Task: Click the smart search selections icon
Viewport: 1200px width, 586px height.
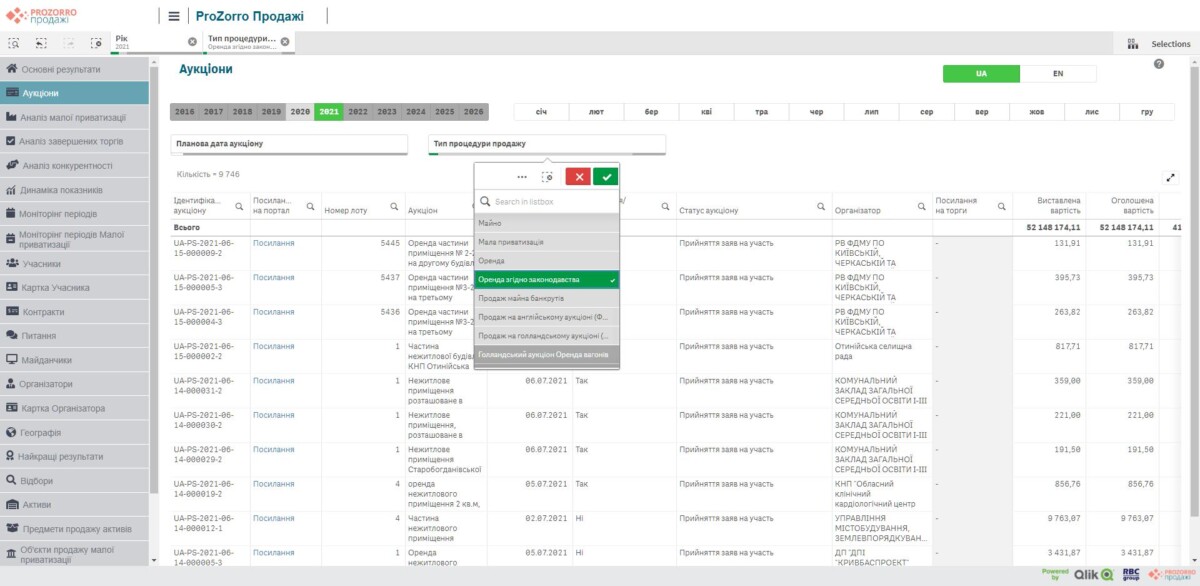Action: [x=14, y=43]
